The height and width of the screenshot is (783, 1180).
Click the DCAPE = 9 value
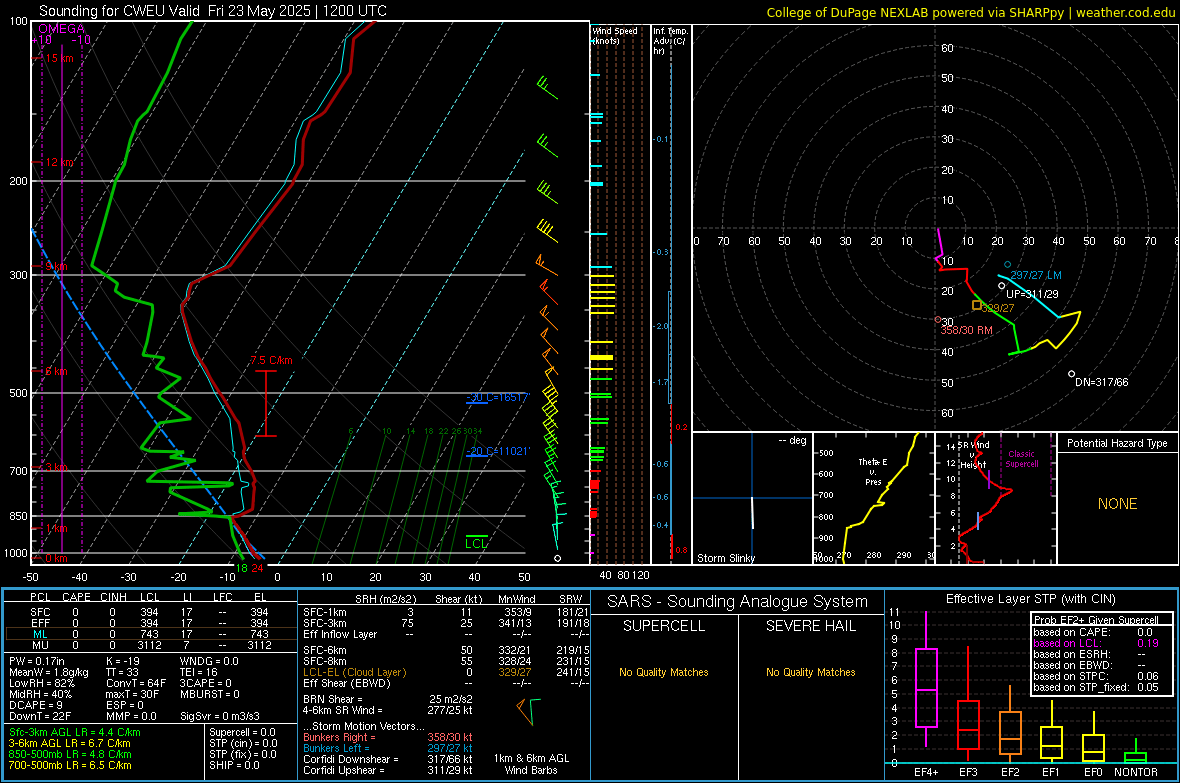pyautogui.click(x=36, y=705)
